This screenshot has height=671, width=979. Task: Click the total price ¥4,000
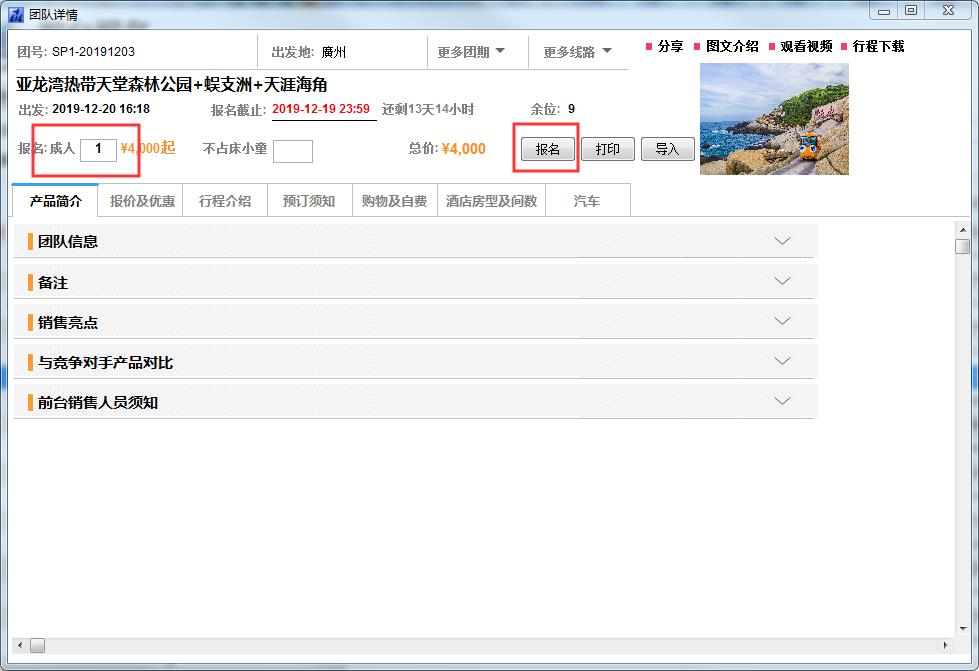coord(463,149)
